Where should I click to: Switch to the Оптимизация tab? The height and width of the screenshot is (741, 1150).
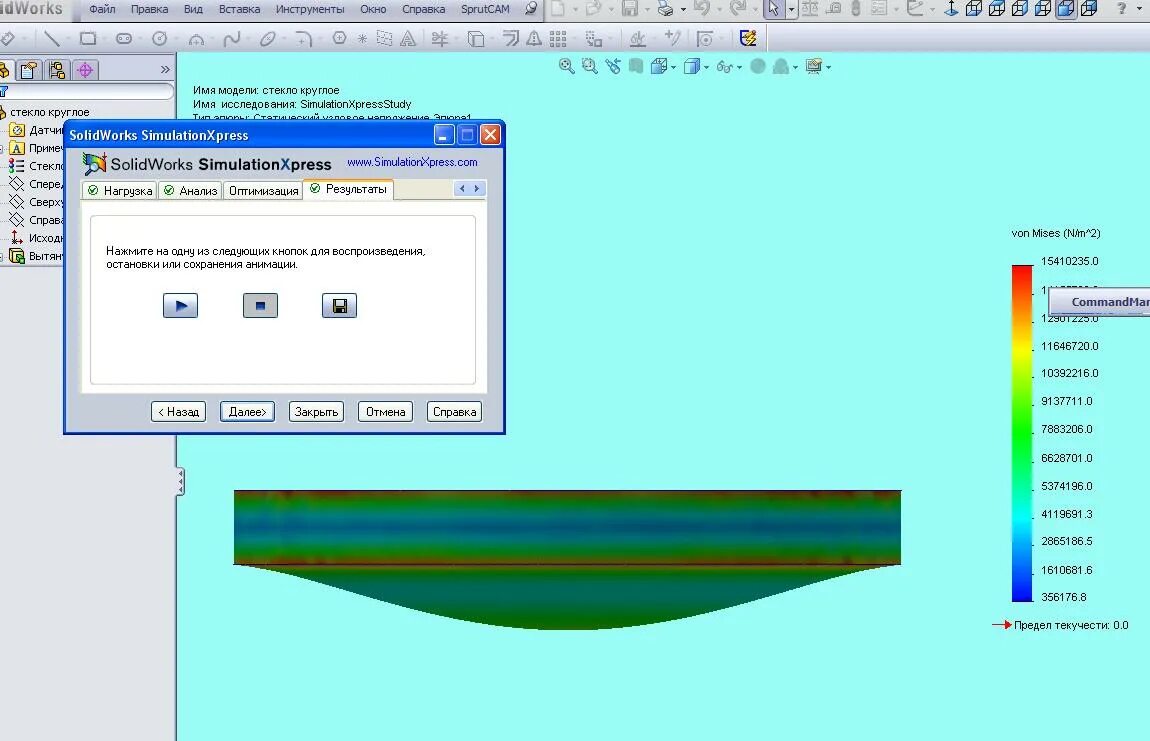click(x=263, y=191)
